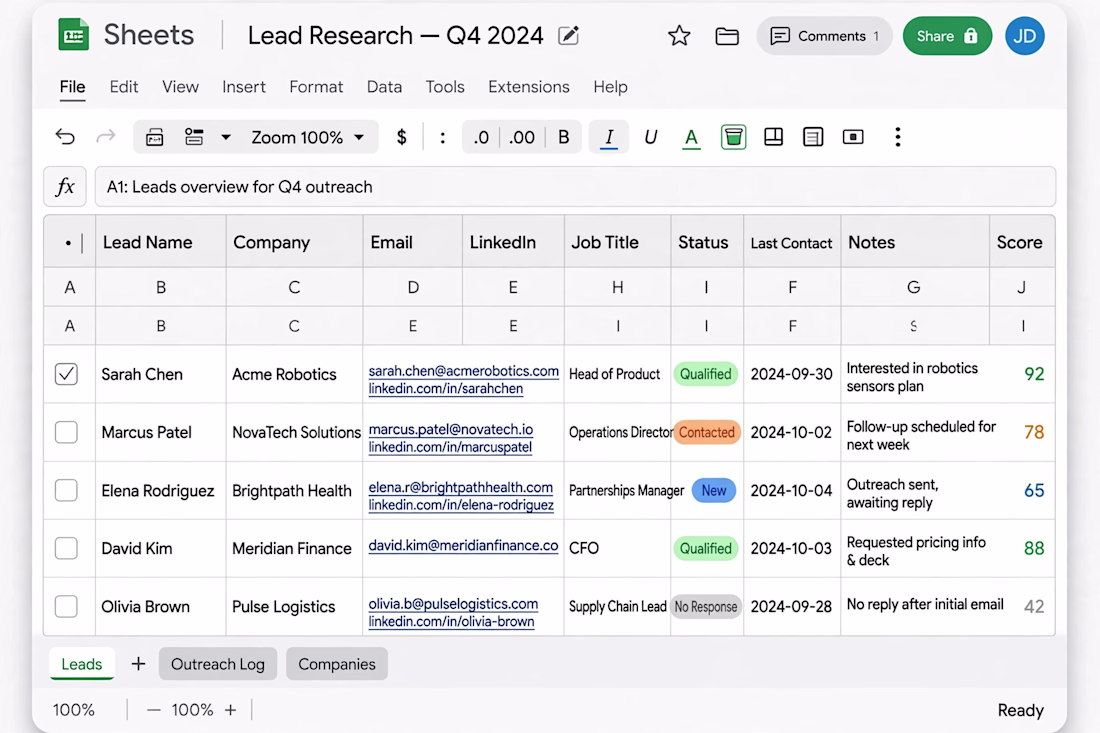
Task: Open the File menu
Action: 72,87
